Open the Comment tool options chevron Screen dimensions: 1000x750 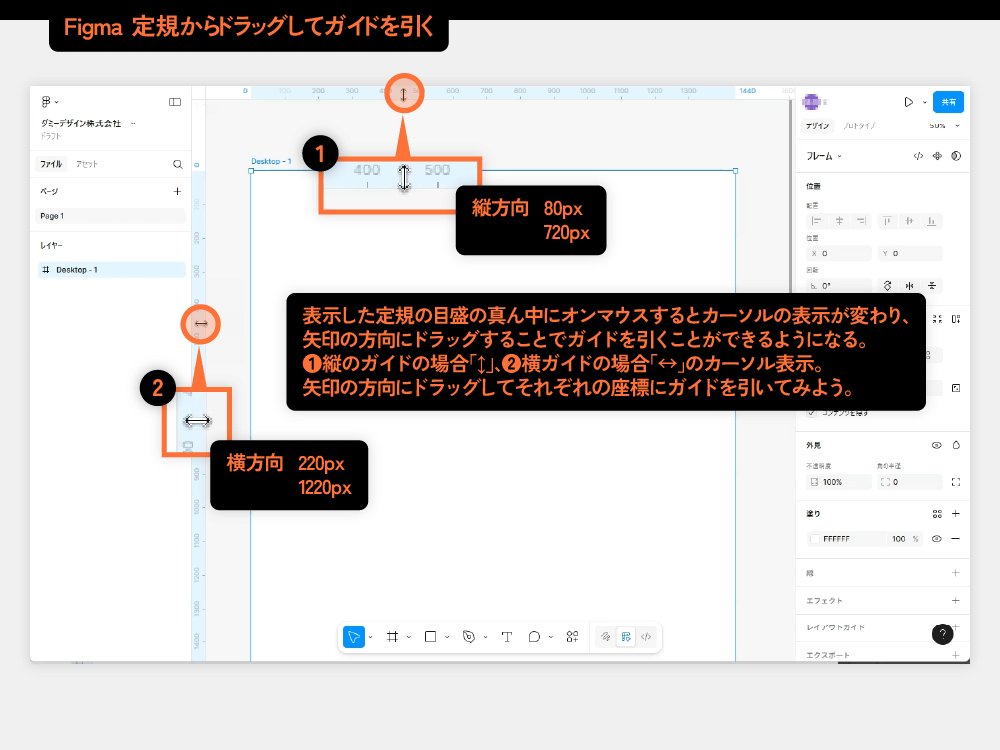[551, 637]
